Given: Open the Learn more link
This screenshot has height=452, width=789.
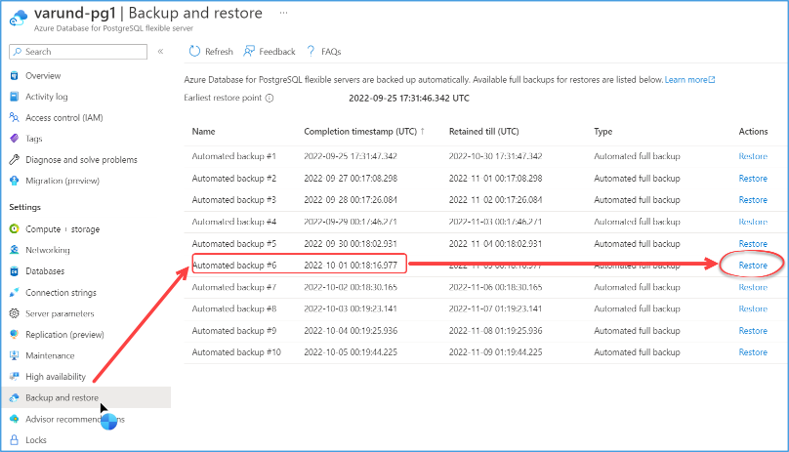Looking at the screenshot, I should click(x=690, y=80).
